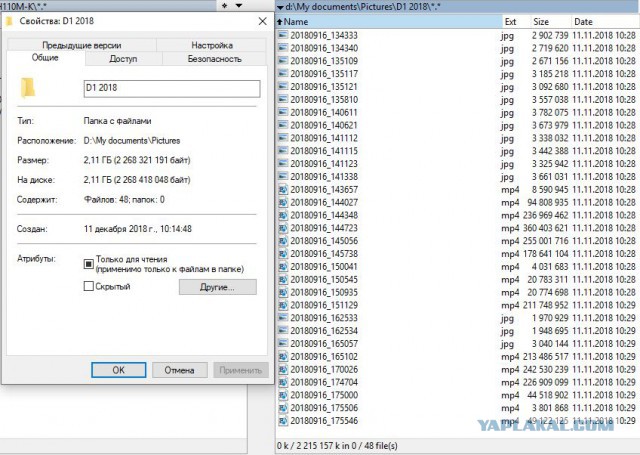This screenshot has width=640, height=455.
Task: Click the mp4 icon beside 20180916_144723
Action: pos(283,228)
